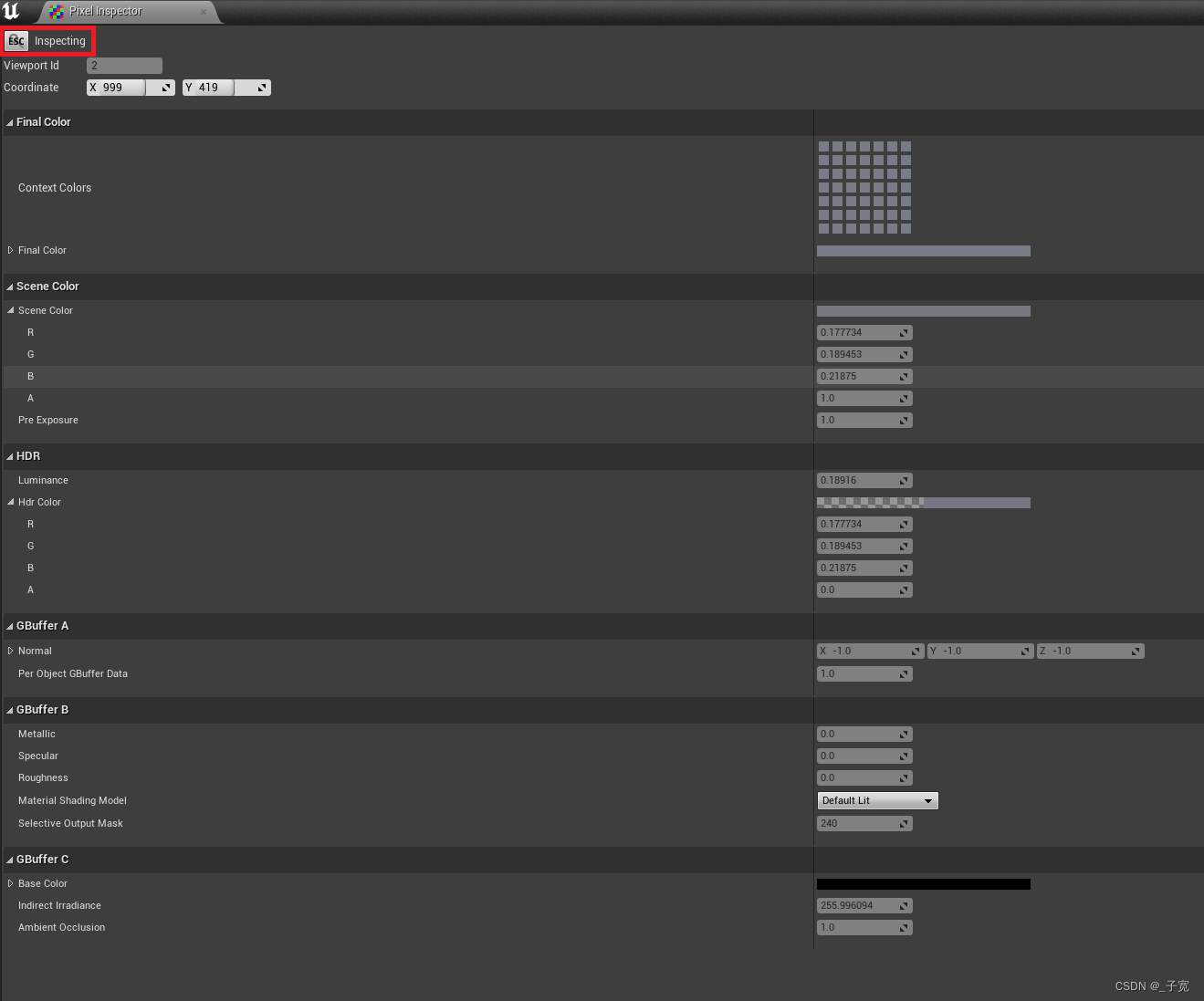Click the Material Shading Model label
Screen dimensions: 1204x1001
tap(72, 800)
